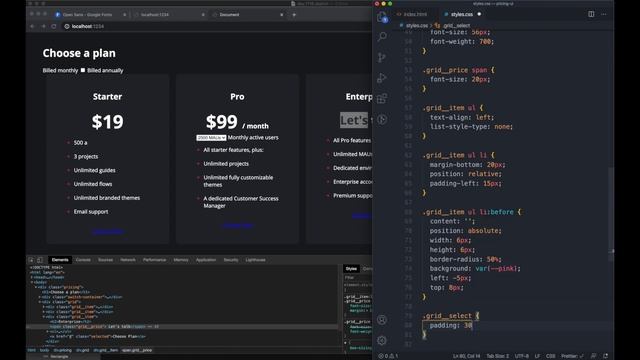Switch to the DevTools Console tab
Screen dimensions: 640x360
[x=83, y=260]
